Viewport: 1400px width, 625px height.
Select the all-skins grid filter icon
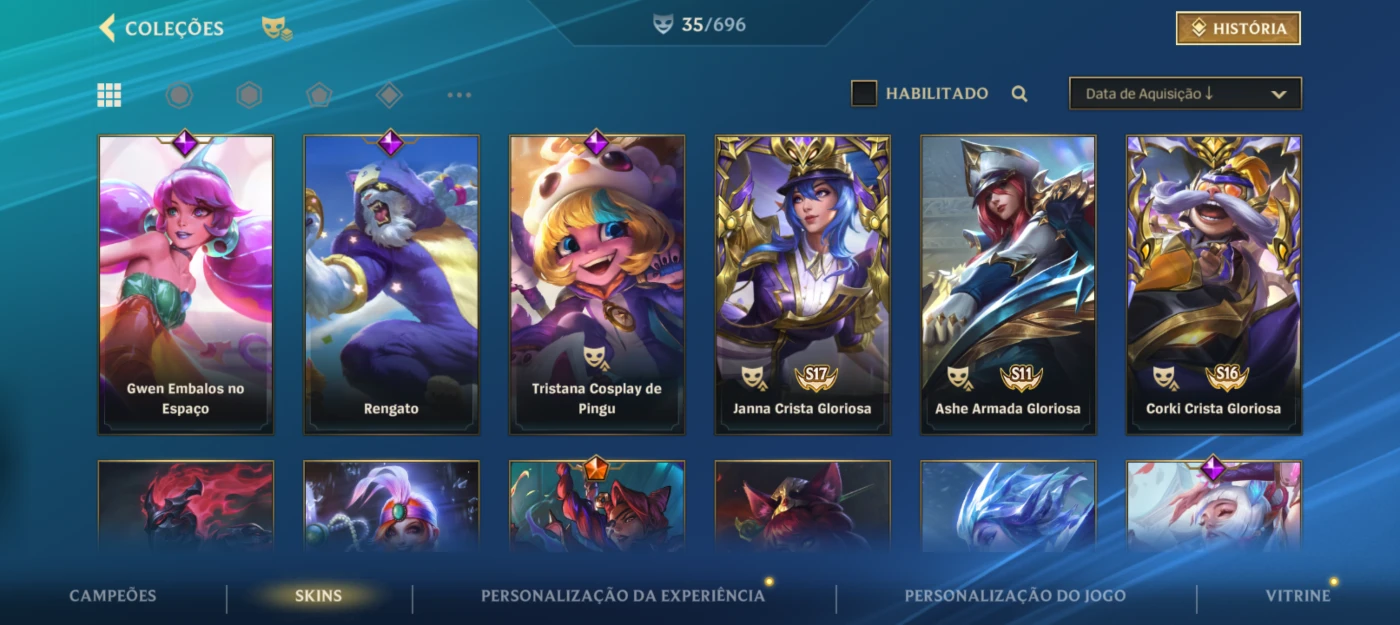point(109,95)
